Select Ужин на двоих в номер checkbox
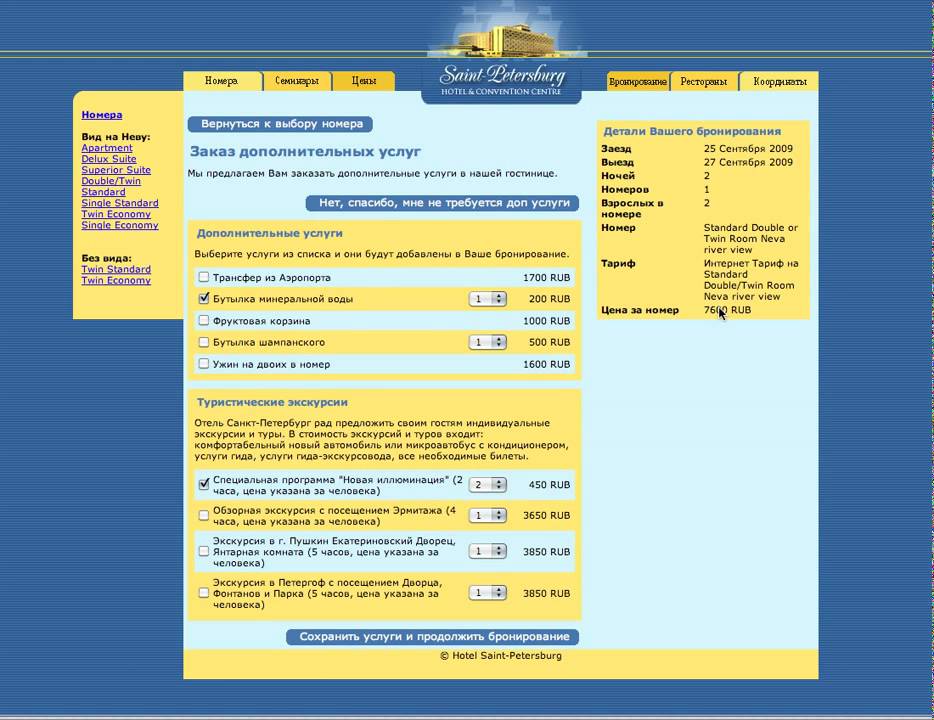 tap(204, 363)
